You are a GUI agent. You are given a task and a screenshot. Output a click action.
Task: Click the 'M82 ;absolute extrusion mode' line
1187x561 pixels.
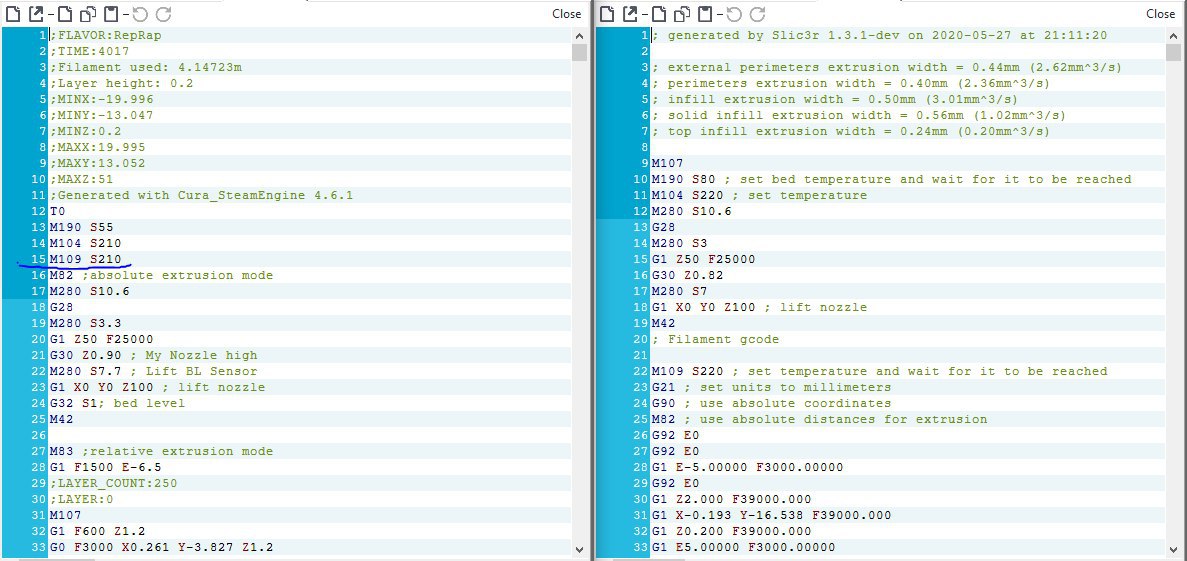(x=161, y=275)
